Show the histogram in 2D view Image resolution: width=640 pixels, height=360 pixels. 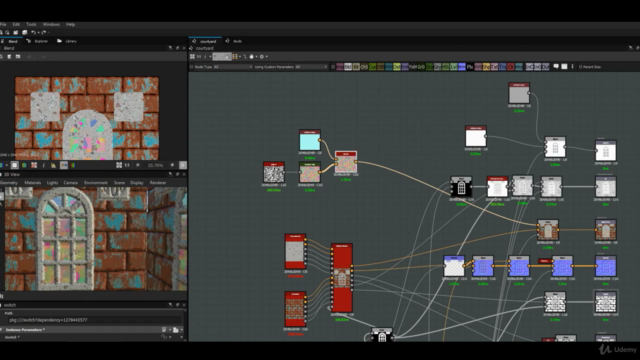(53, 165)
